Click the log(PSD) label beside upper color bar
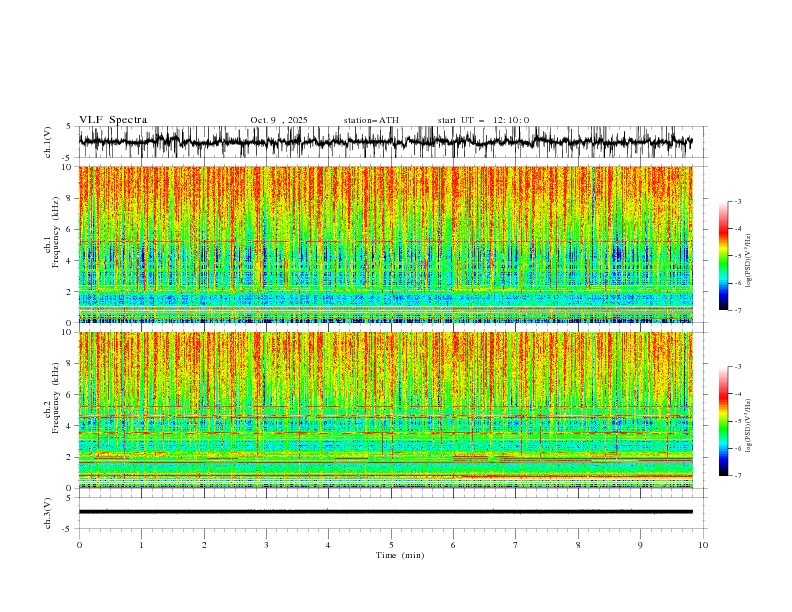Image resolution: width=792 pixels, height=612 pixels. click(x=749, y=261)
